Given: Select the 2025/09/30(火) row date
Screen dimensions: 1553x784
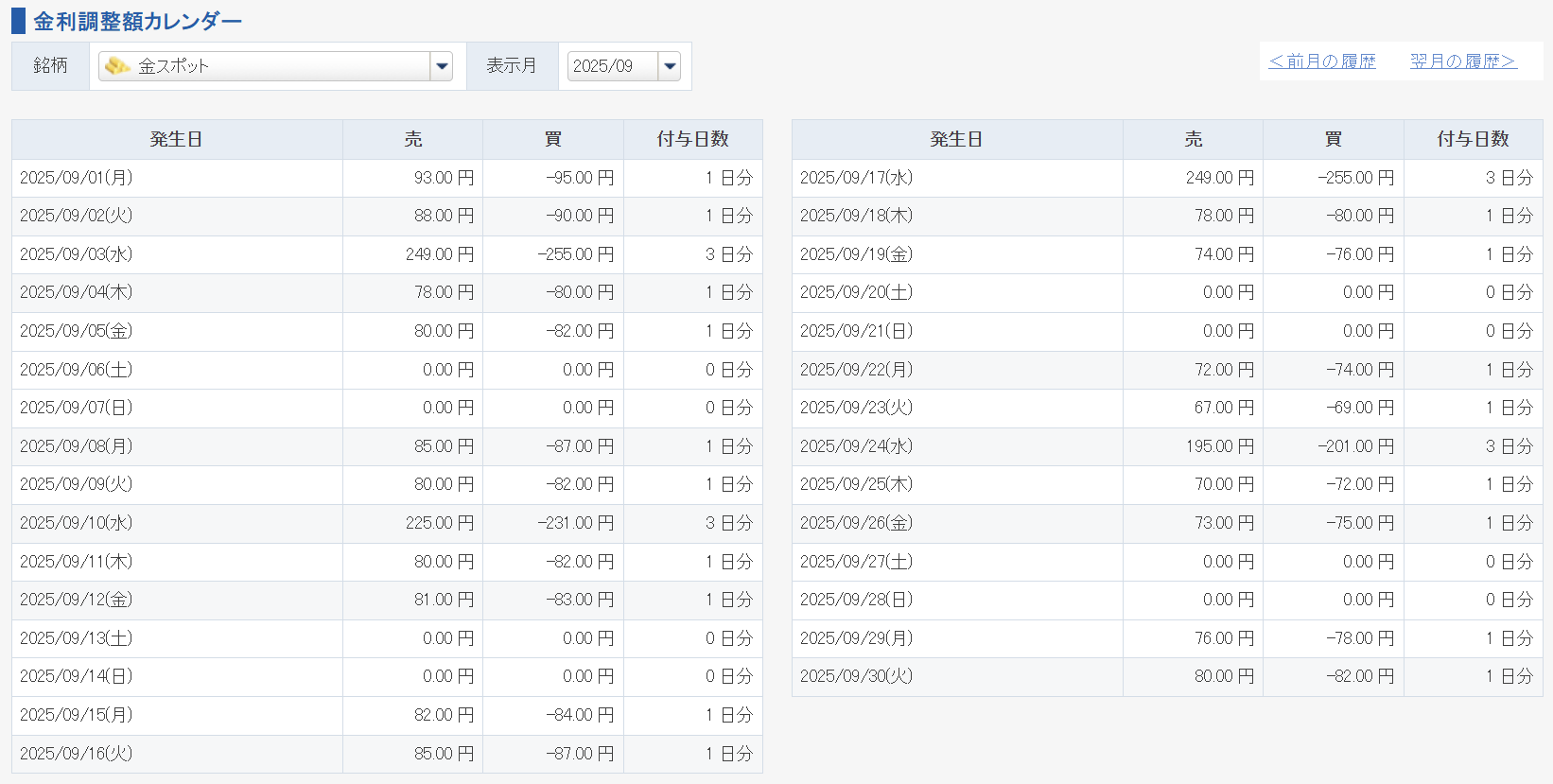Looking at the screenshot, I should 857,676.
